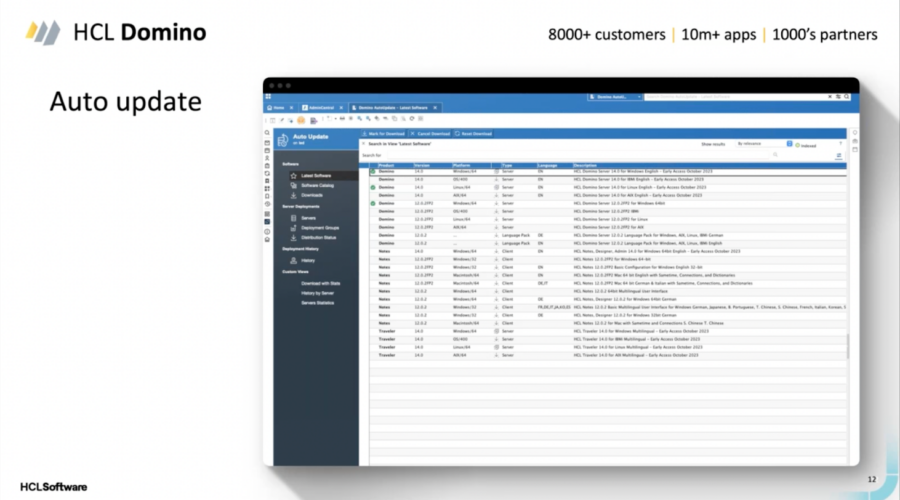Open Servers under Server Deployments

coord(308,218)
